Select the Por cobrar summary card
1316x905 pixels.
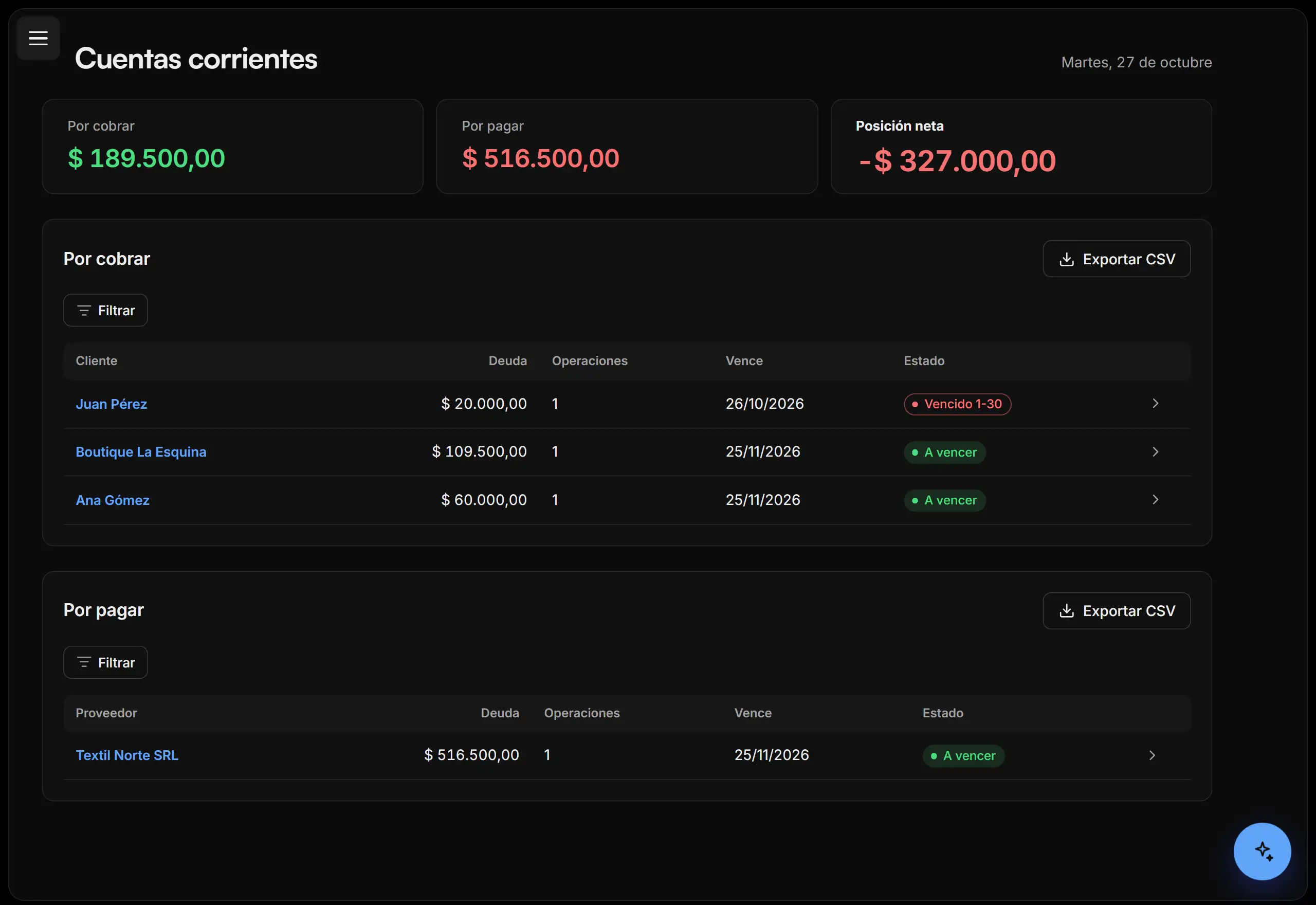(x=232, y=147)
